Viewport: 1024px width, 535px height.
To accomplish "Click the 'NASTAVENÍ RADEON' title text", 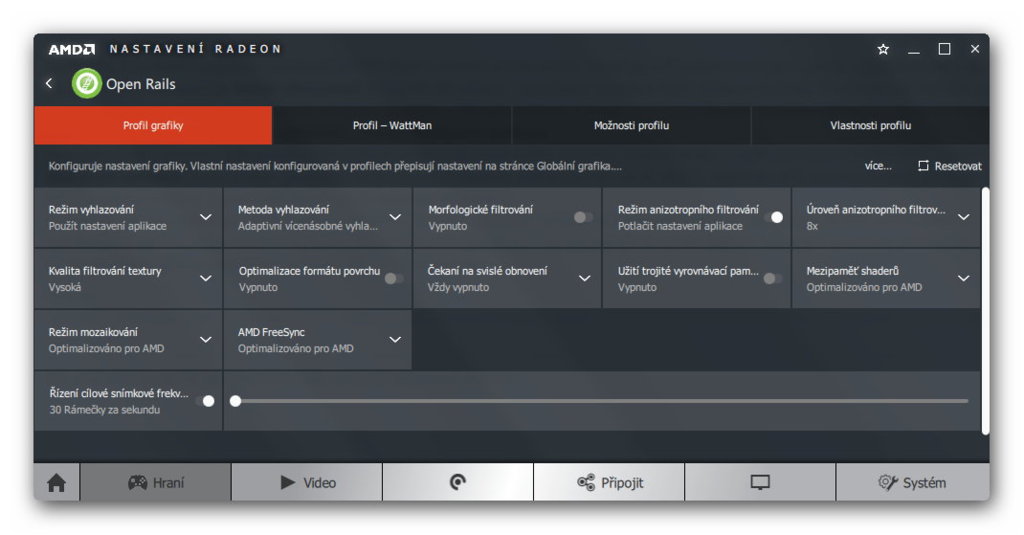I will coord(195,49).
